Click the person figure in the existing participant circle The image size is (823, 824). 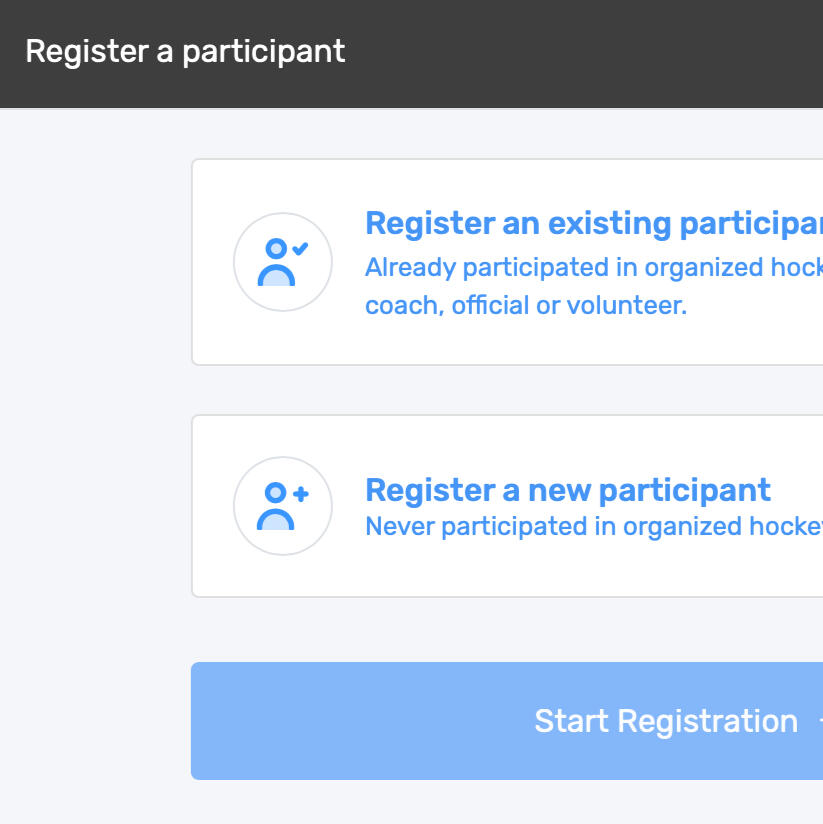click(276, 266)
